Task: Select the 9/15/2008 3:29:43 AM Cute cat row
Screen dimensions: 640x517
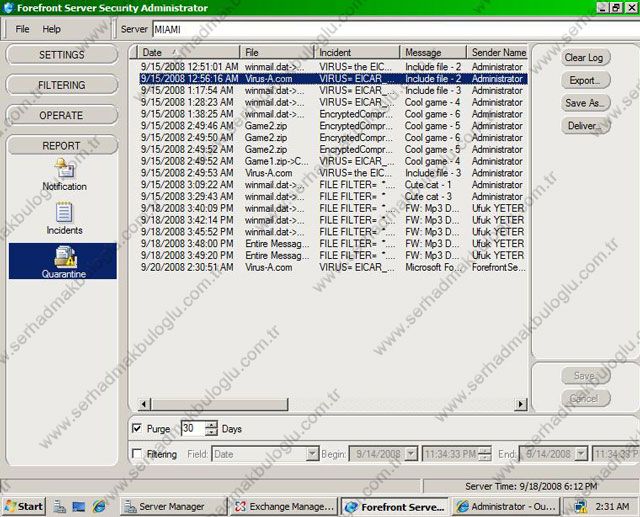Action: coord(333,196)
